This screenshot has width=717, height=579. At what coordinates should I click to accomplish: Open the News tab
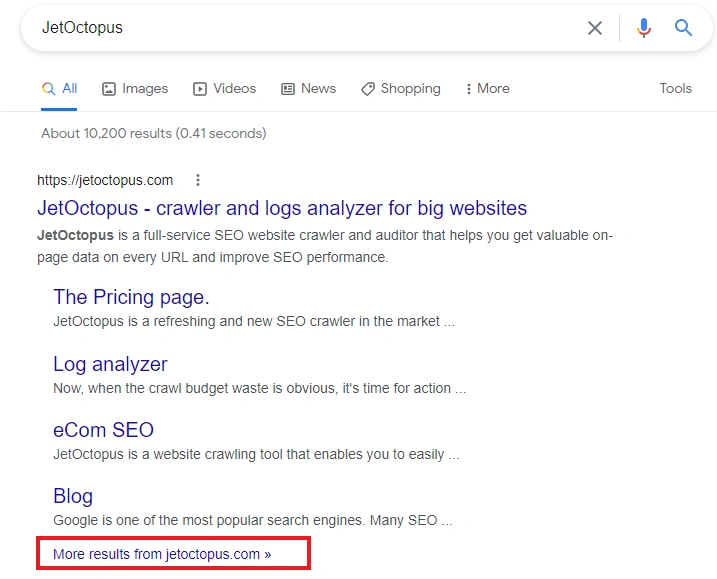pos(308,88)
